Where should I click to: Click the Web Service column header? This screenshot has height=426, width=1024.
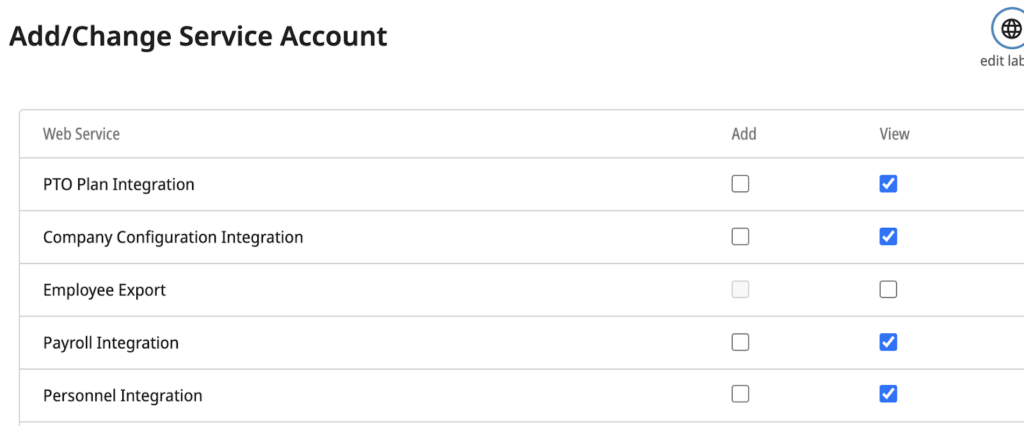coord(81,134)
